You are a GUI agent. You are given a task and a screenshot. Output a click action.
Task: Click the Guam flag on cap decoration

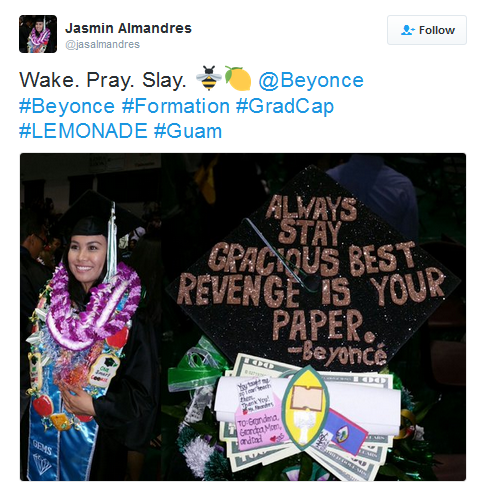tap(345, 432)
